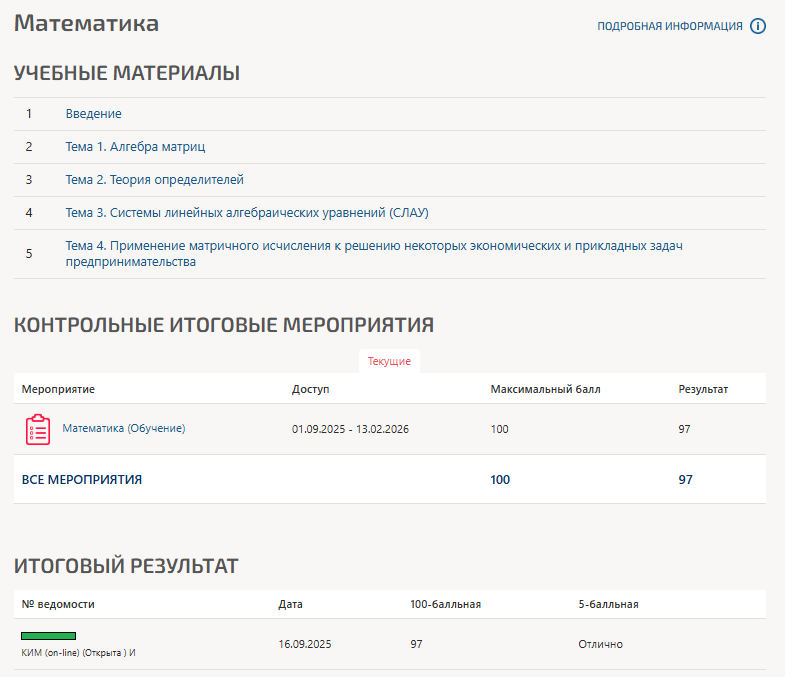The width and height of the screenshot is (785, 677).
Task: Click the Отлично grade cell
Action: coord(600,644)
